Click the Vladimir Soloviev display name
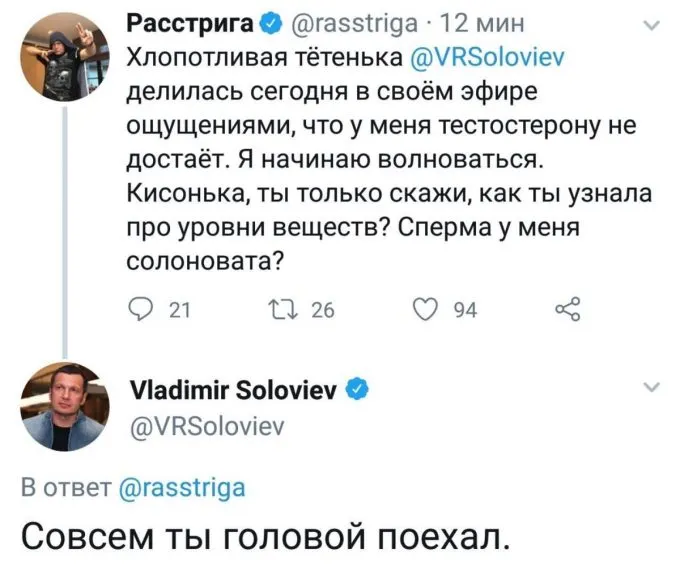The height and width of the screenshot is (575, 680). pos(236,390)
